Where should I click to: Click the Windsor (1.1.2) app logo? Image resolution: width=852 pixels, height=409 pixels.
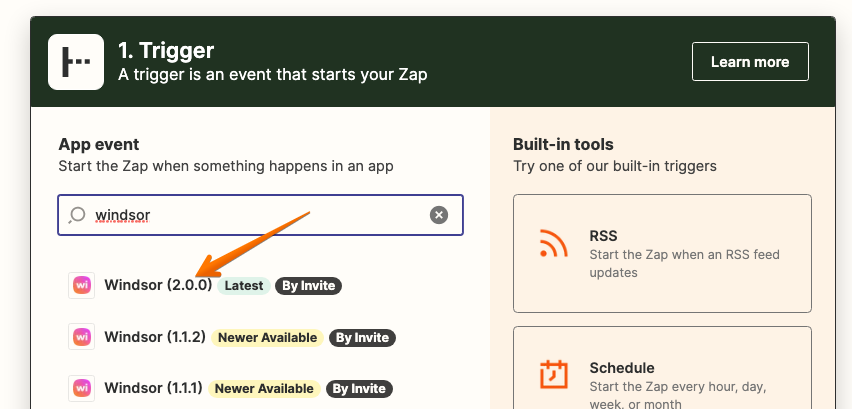click(x=82, y=337)
